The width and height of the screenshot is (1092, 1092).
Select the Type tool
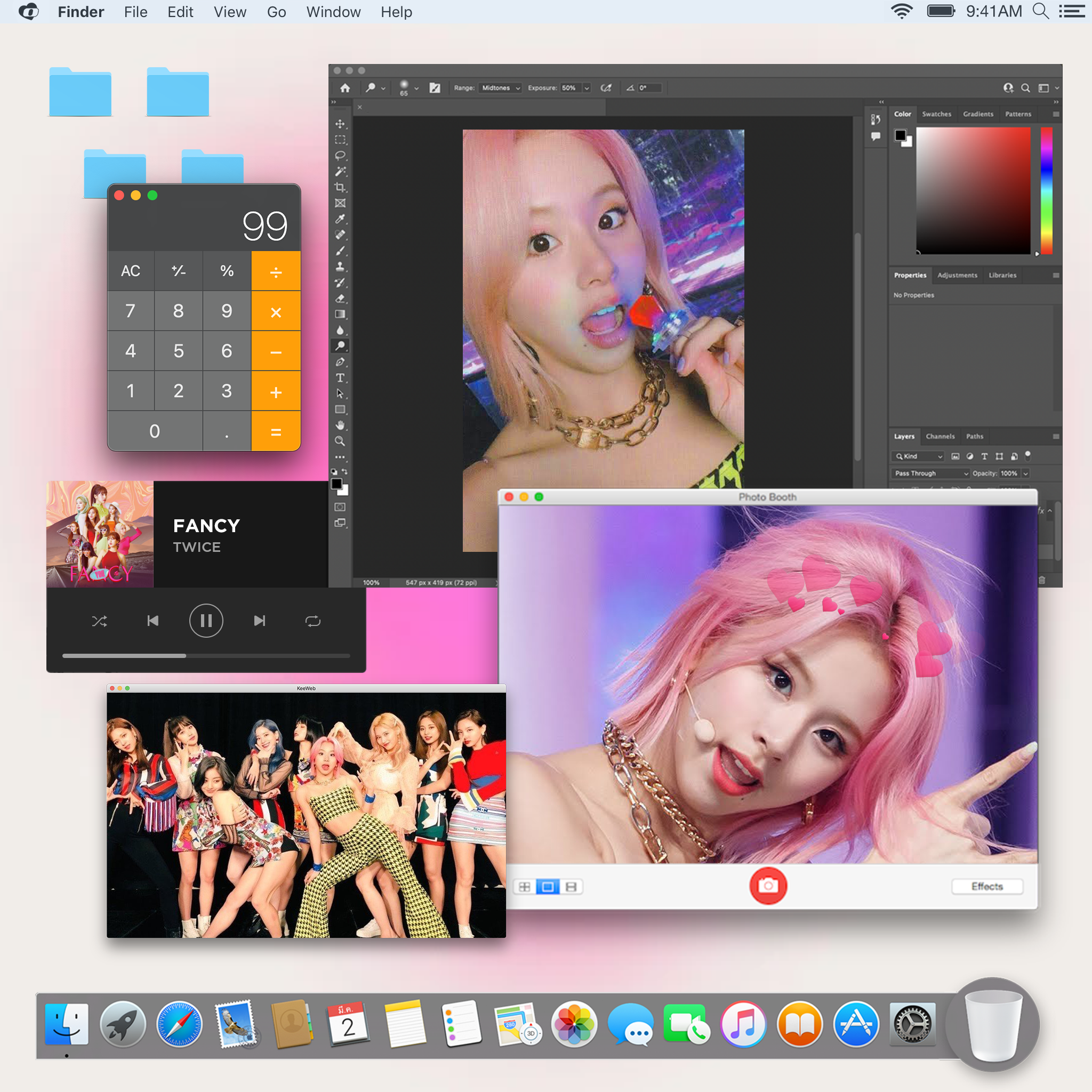pos(340,378)
